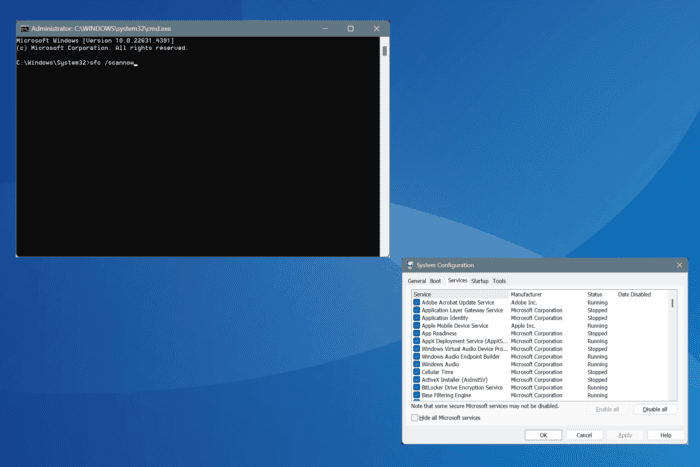Select the Services tab
700x467 pixels.
coord(457,280)
